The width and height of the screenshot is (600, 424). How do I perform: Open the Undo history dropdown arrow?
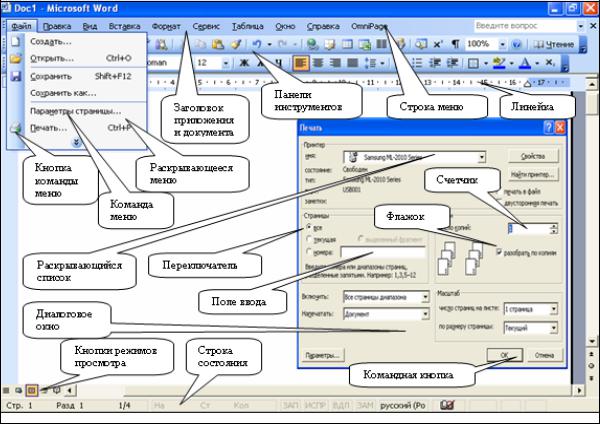tap(269, 45)
